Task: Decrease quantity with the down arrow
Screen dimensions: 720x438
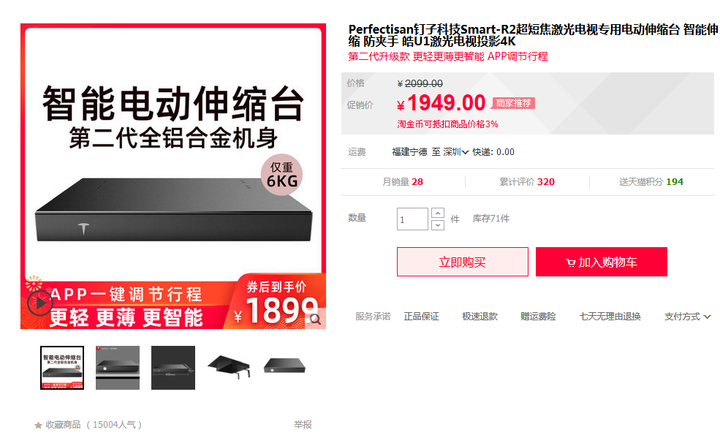Action: point(438,225)
